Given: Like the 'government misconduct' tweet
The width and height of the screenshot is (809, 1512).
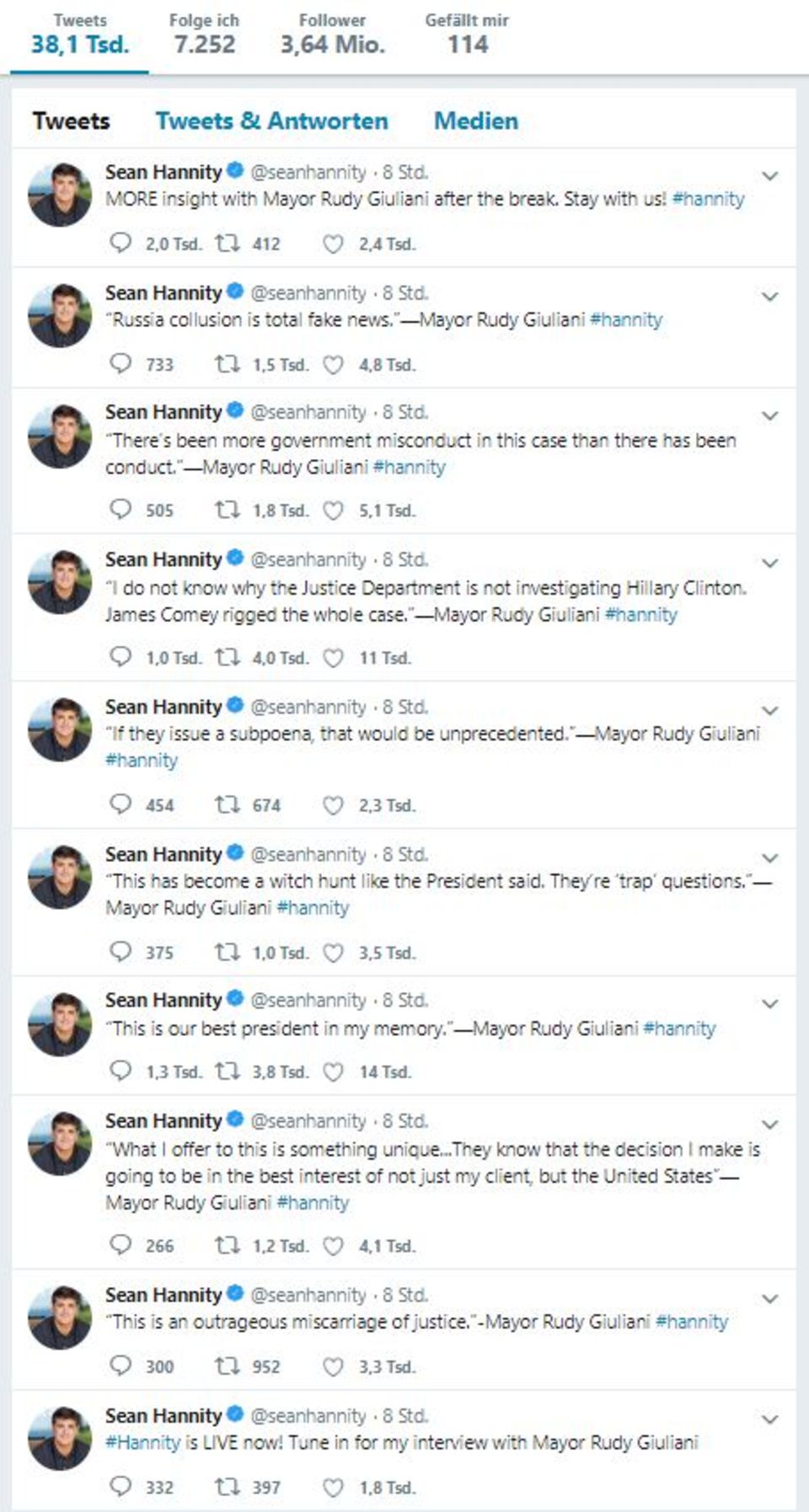Looking at the screenshot, I should pos(334,510).
